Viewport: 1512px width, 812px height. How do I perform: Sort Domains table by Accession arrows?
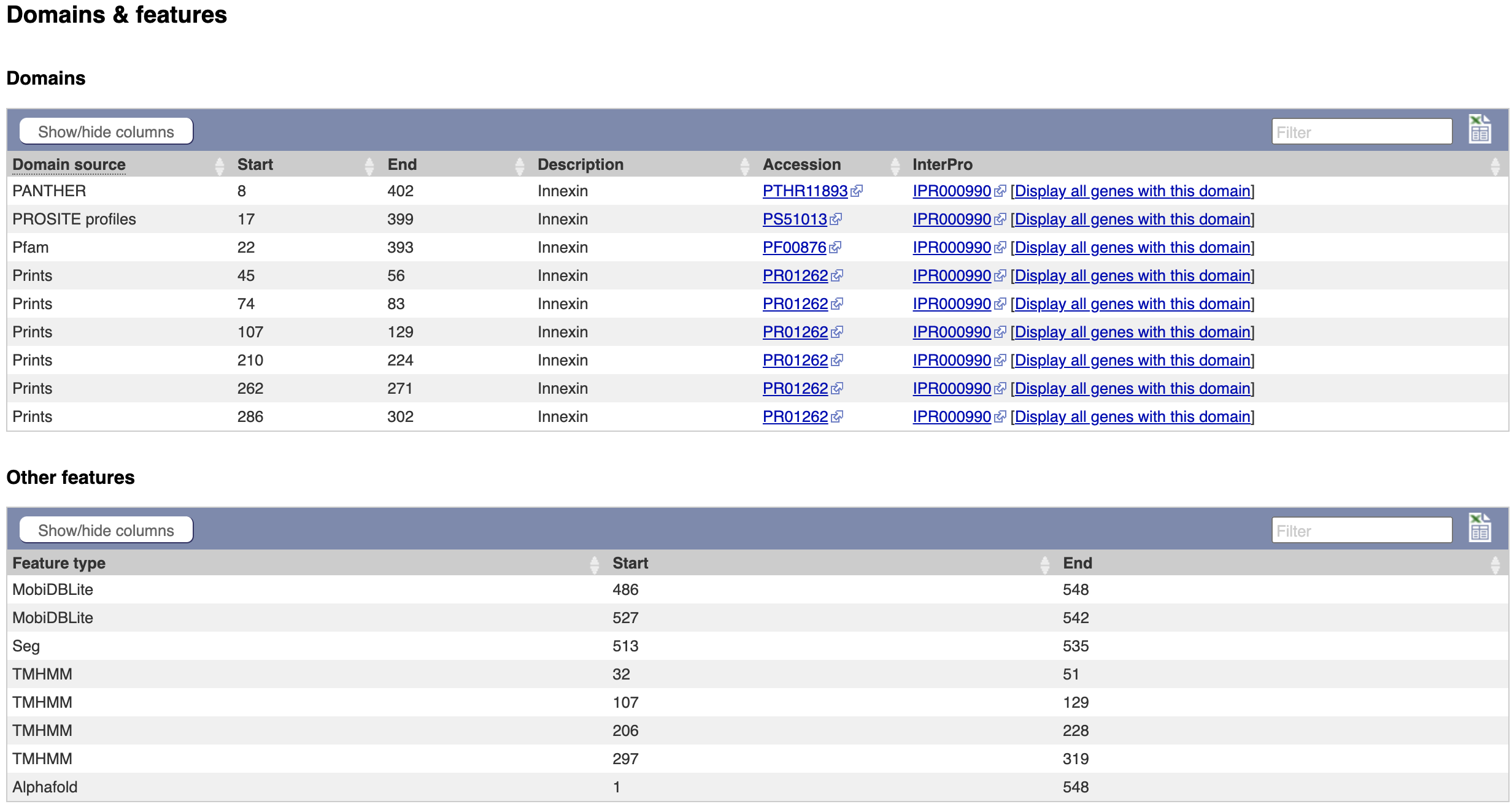coord(895,166)
